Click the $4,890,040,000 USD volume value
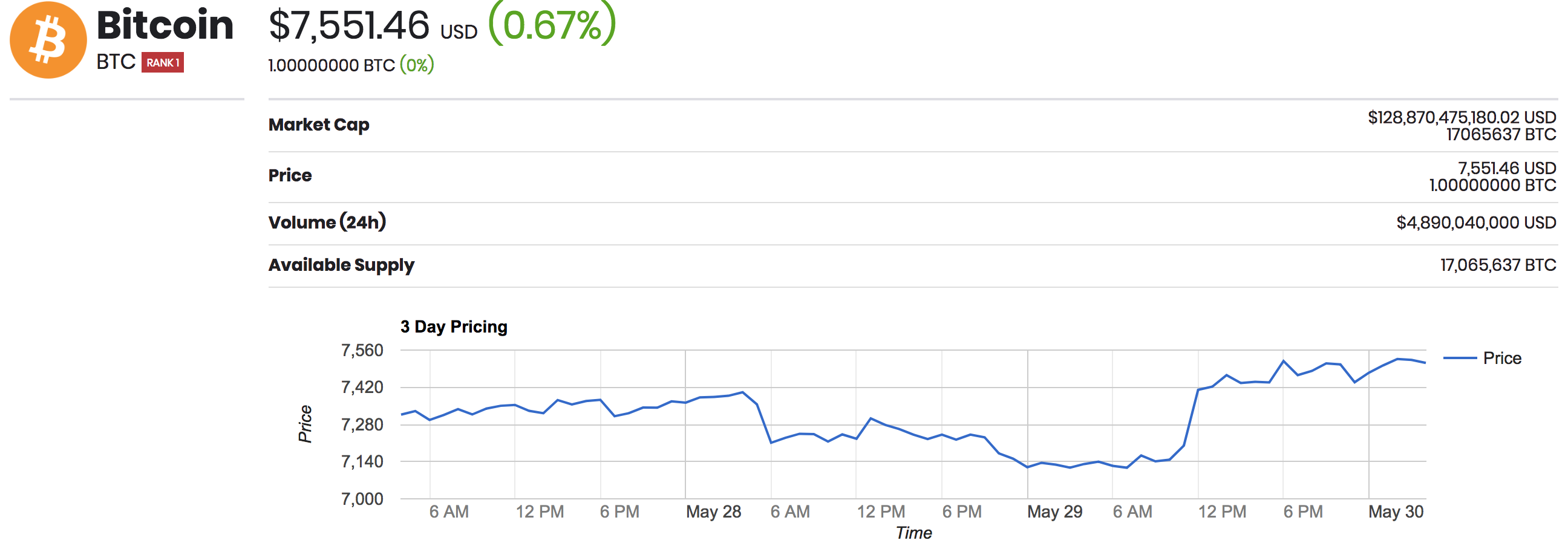Screen dimensions: 1568x549 1476,223
